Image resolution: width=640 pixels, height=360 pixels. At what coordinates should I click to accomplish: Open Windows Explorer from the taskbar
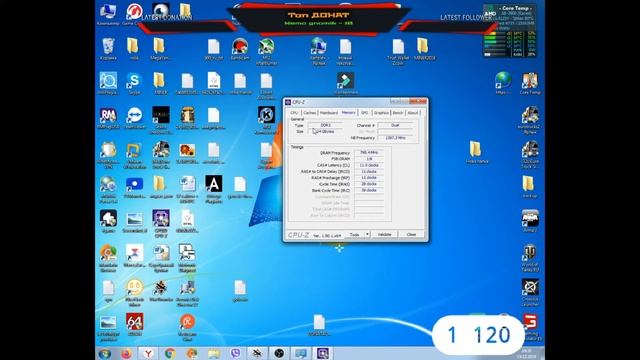pos(214,353)
